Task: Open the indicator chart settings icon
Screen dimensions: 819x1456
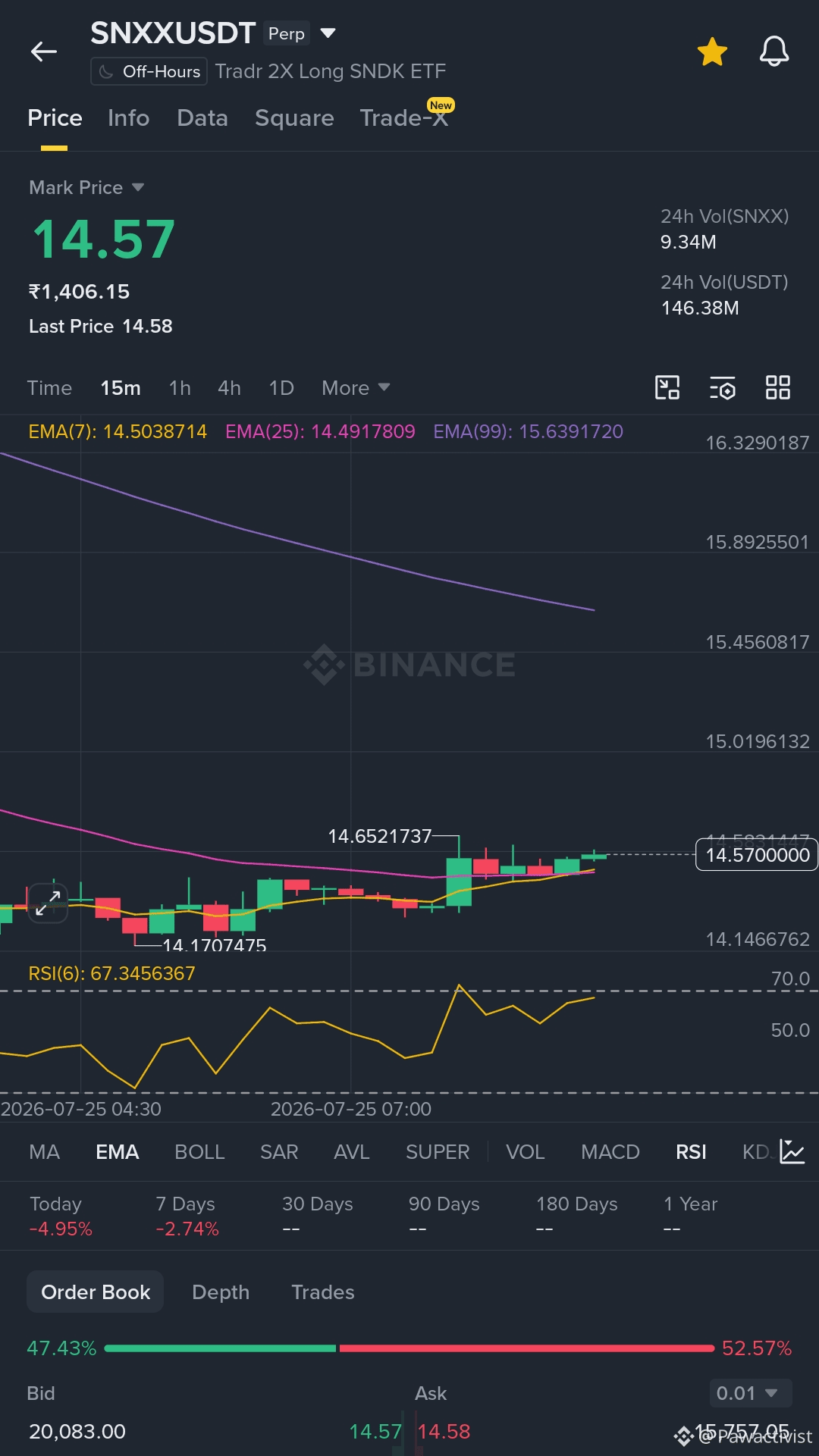Action: (x=792, y=1152)
